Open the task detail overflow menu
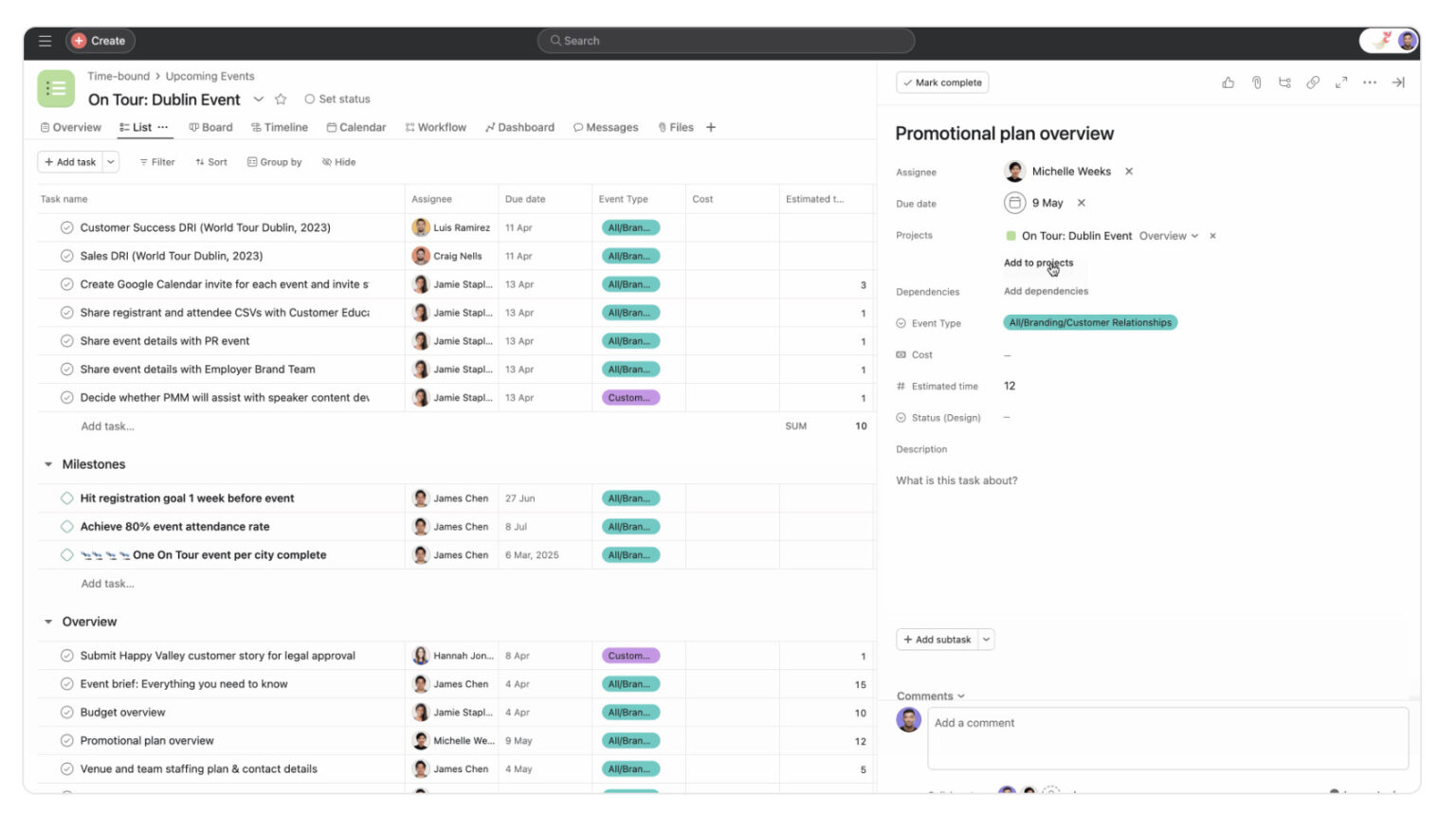1456x832 pixels. click(x=1370, y=82)
